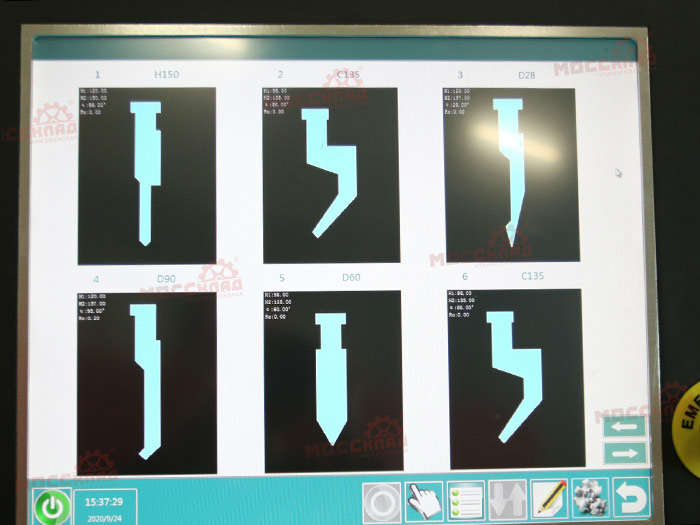700x525 pixels.
Task: Click the D60 label above tool 5
Action: pyautogui.click(x=351, y=277)
